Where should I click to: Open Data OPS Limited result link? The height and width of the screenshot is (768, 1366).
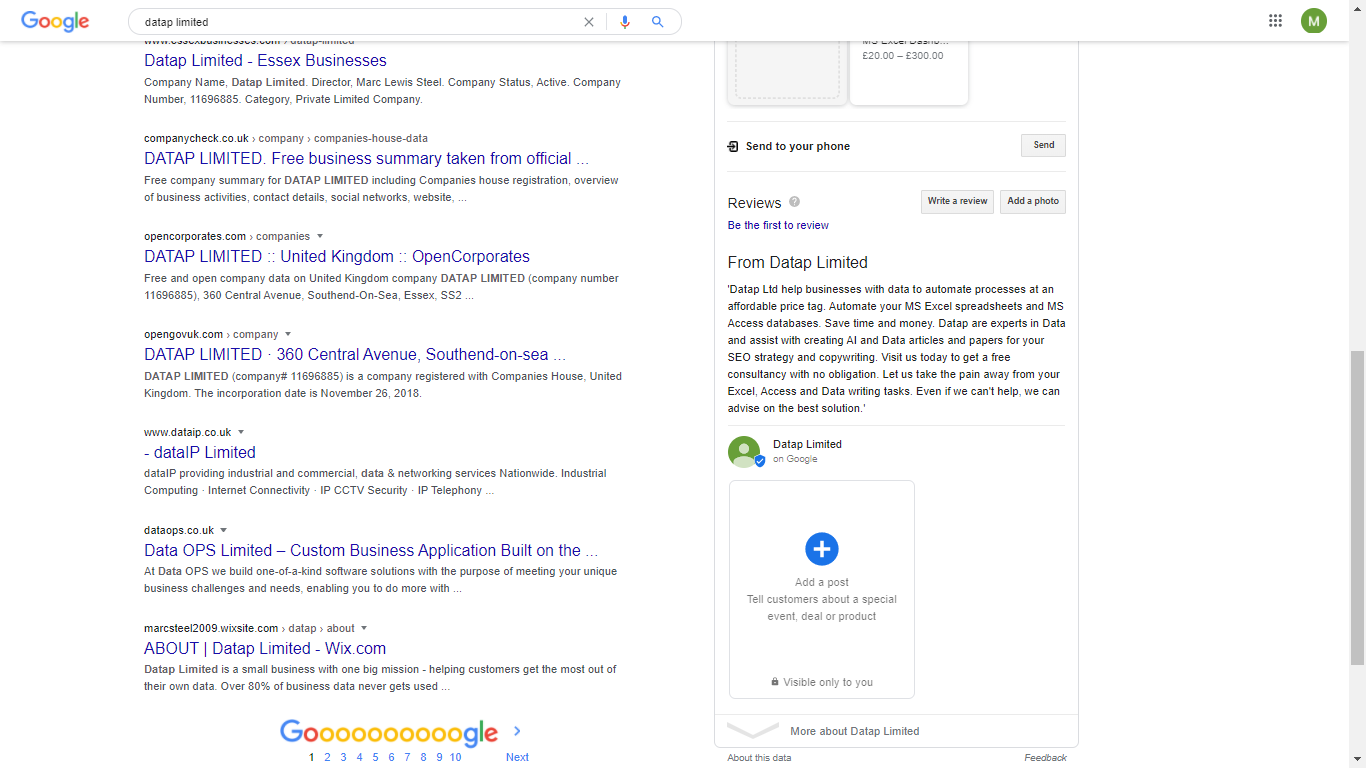point(371,550)
